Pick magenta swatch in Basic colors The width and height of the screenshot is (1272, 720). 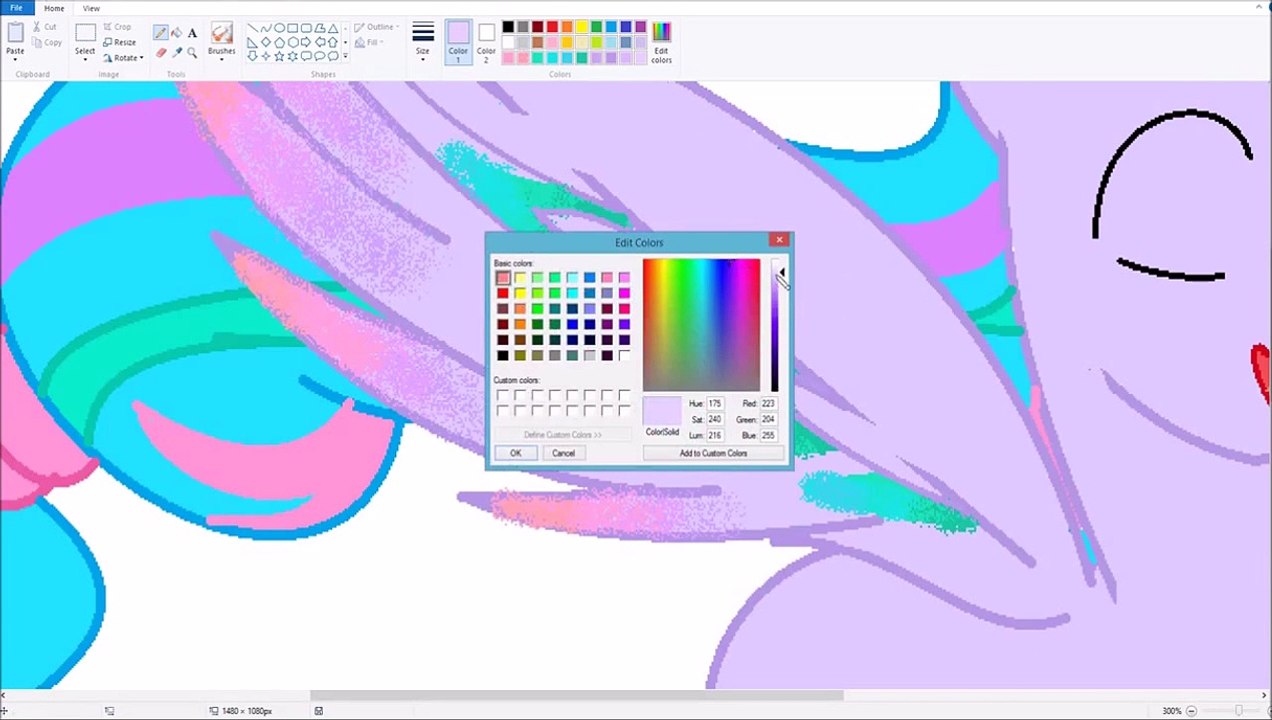(x=624, y=293)
